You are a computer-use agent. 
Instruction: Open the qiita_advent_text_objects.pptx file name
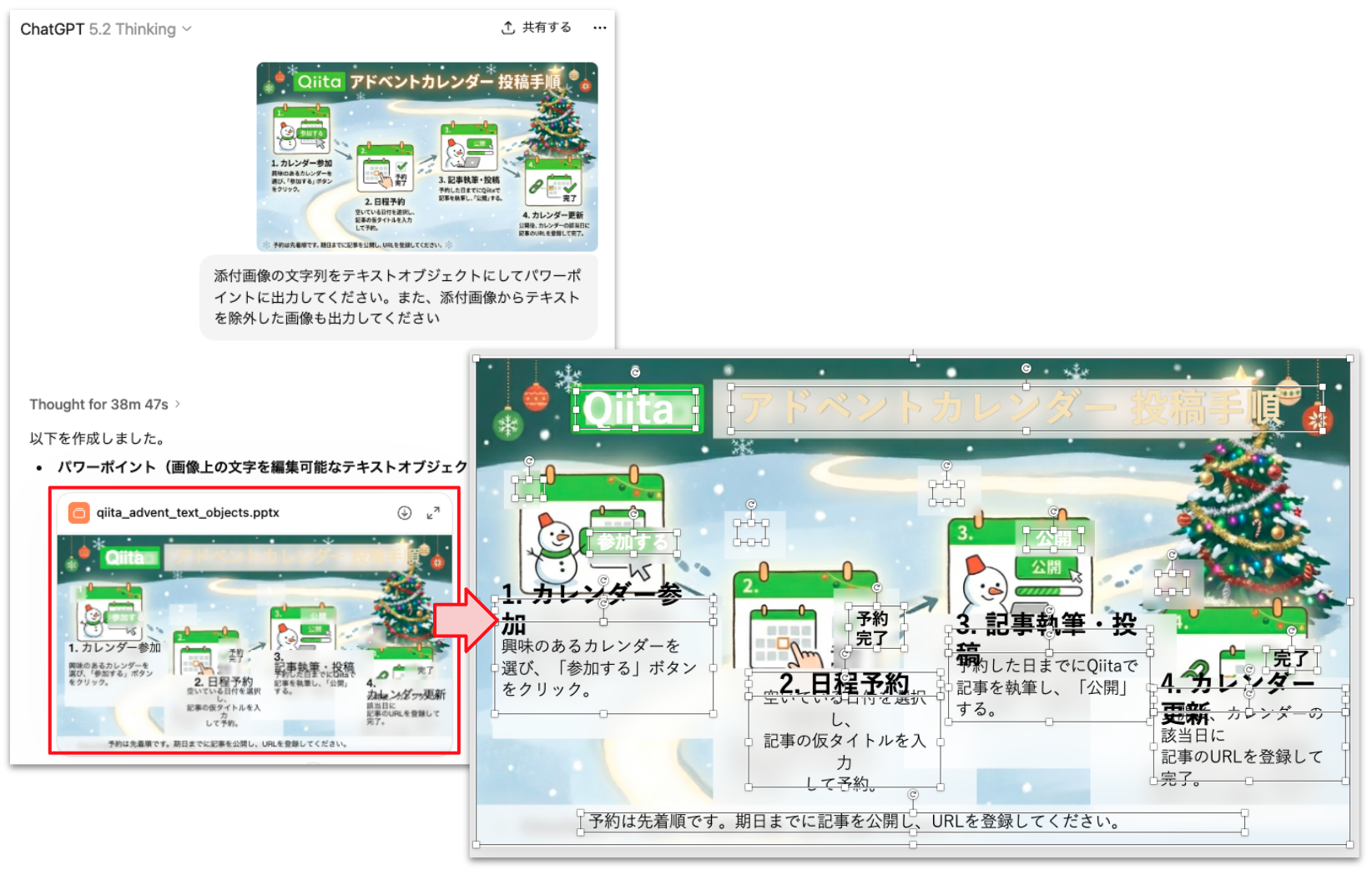point(188,513)
